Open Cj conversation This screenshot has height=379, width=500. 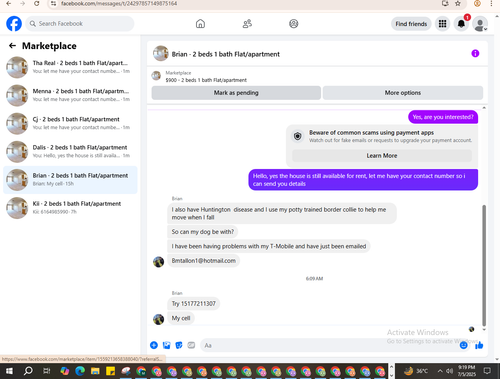click(70, 123)
